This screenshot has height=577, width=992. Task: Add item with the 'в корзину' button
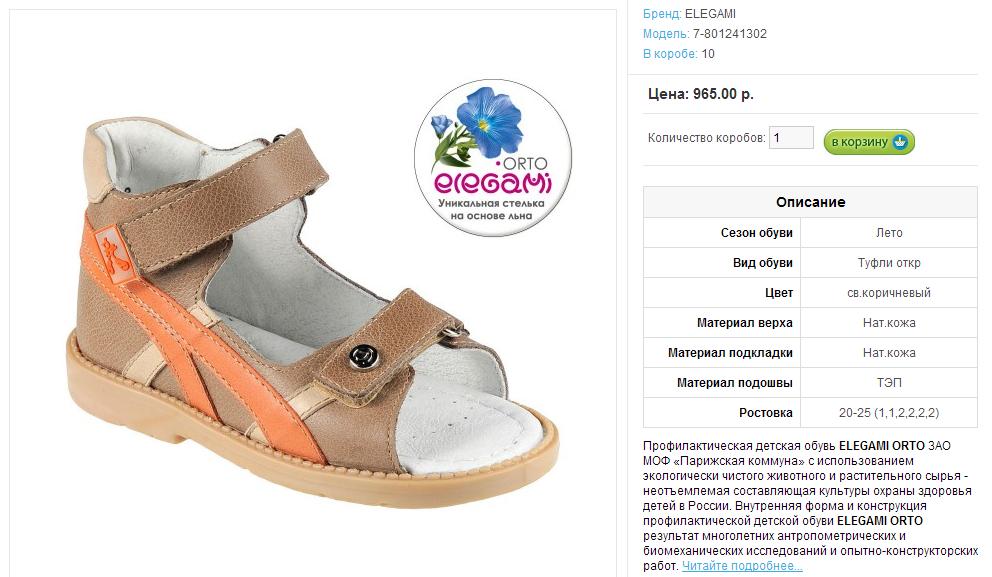pyautogui.click(x=869, y=142)
